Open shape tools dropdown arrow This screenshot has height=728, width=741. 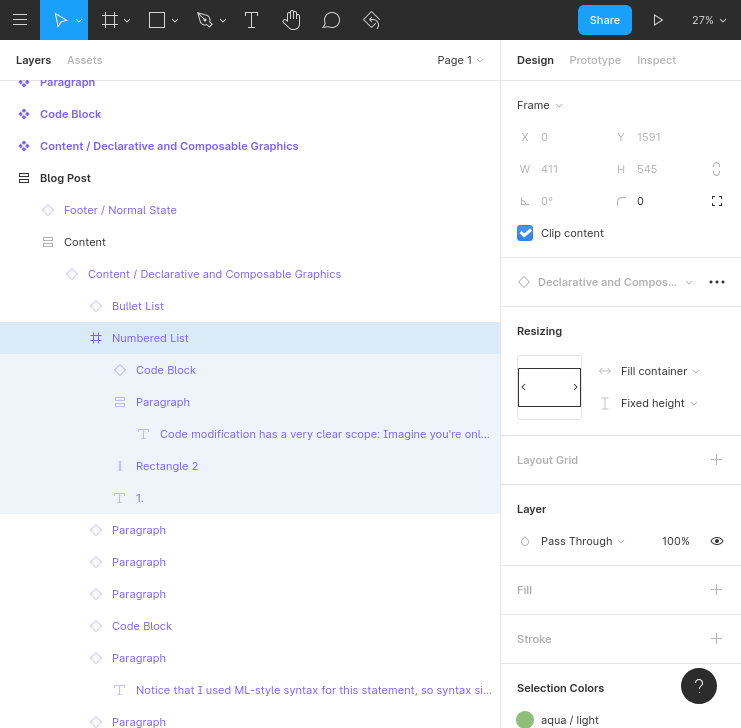click(x=175, y=20)
